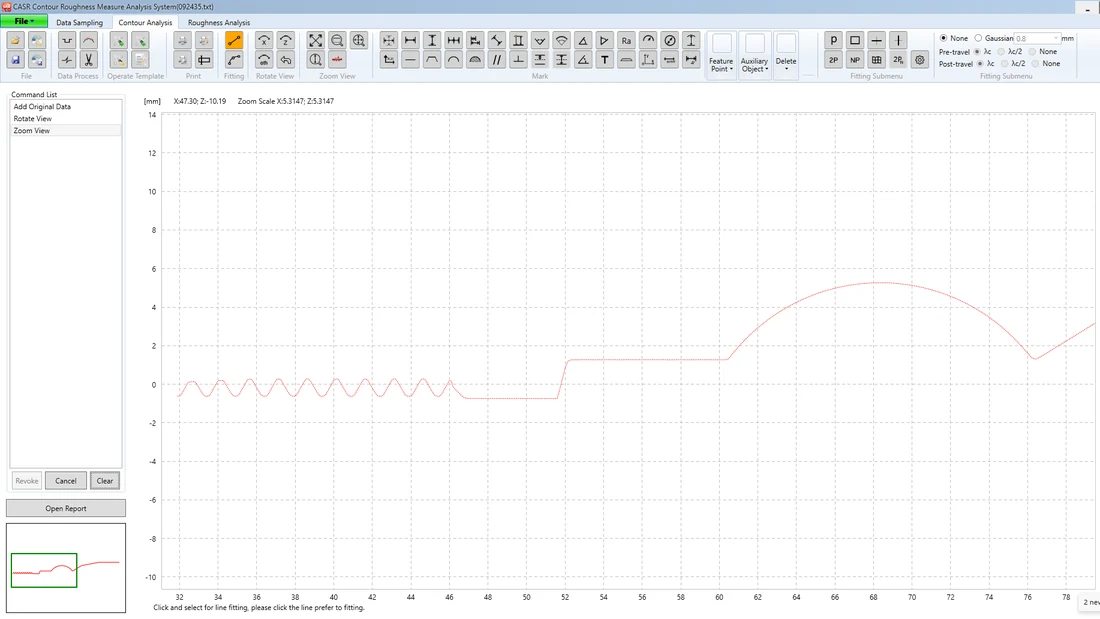Click the Cancel button
This screenshot has width=1100, height=619.
pyautogui.click(x=66, y=481)
